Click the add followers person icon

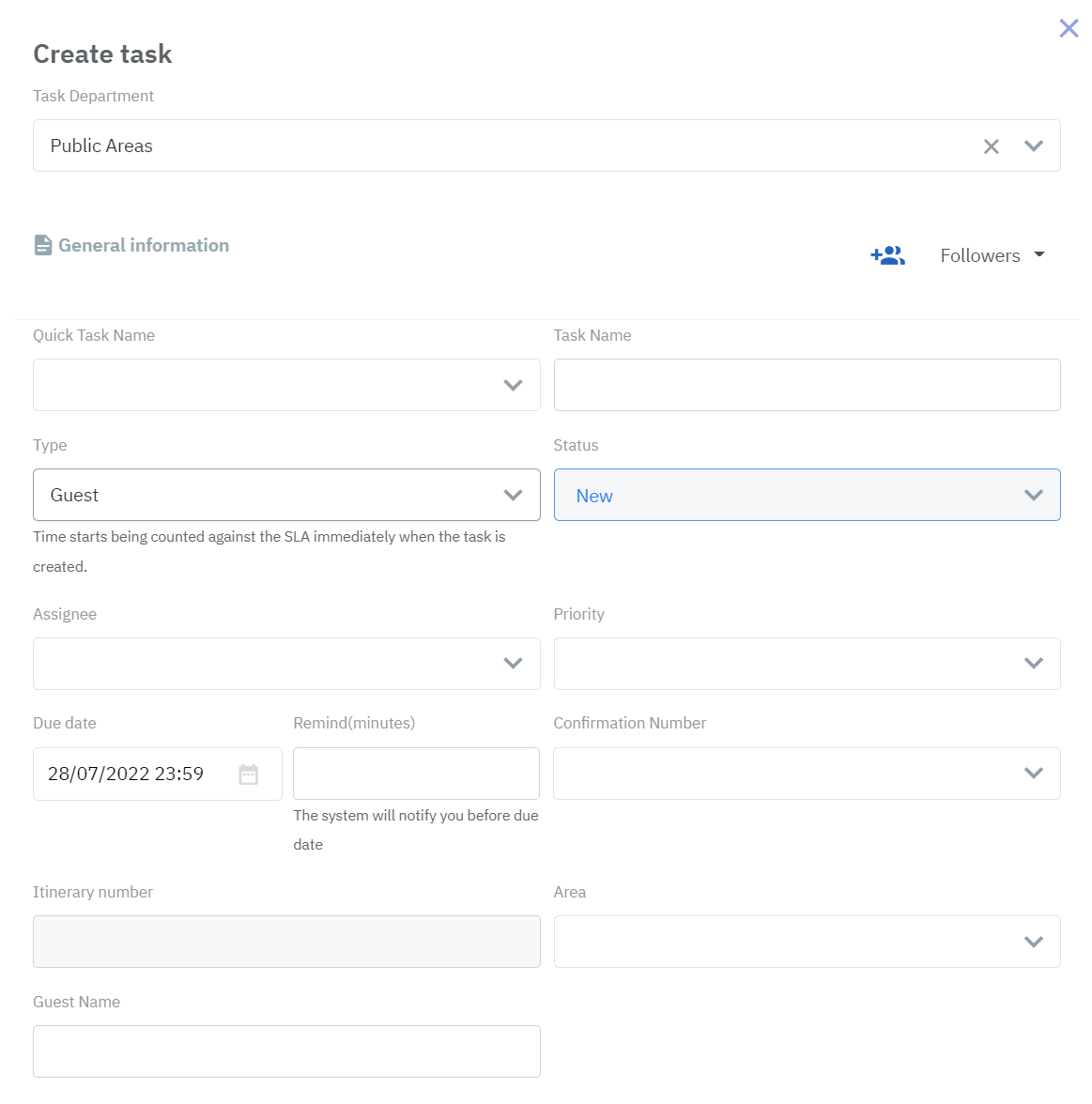[x=887, y=255]
